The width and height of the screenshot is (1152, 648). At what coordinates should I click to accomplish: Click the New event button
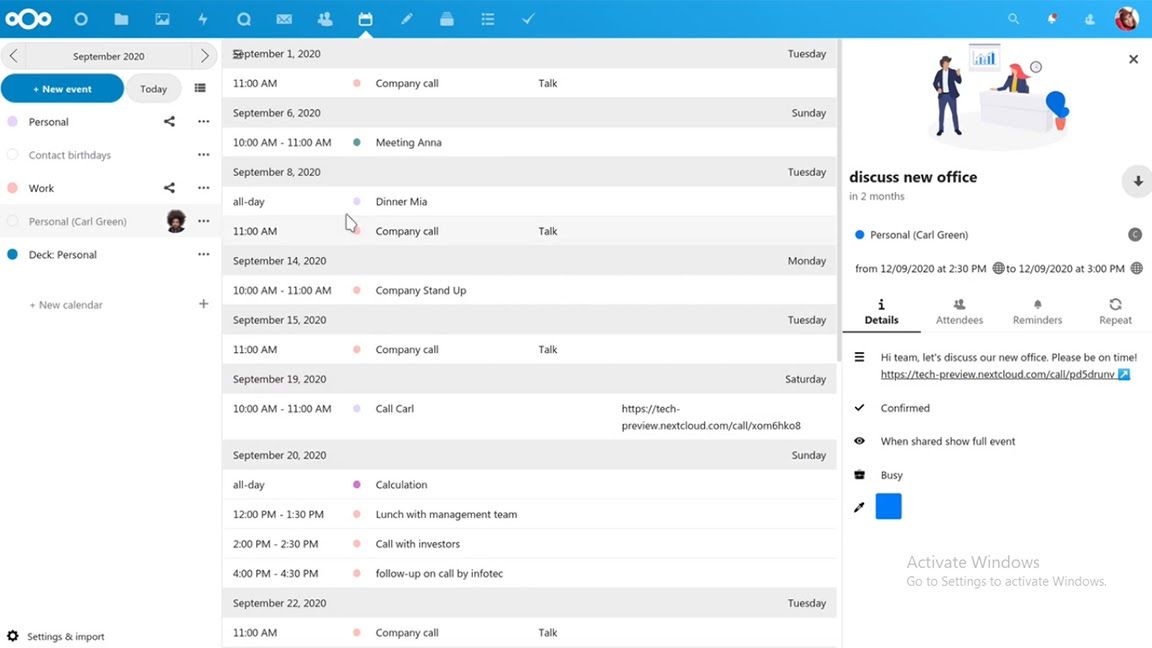coord(62,88)
